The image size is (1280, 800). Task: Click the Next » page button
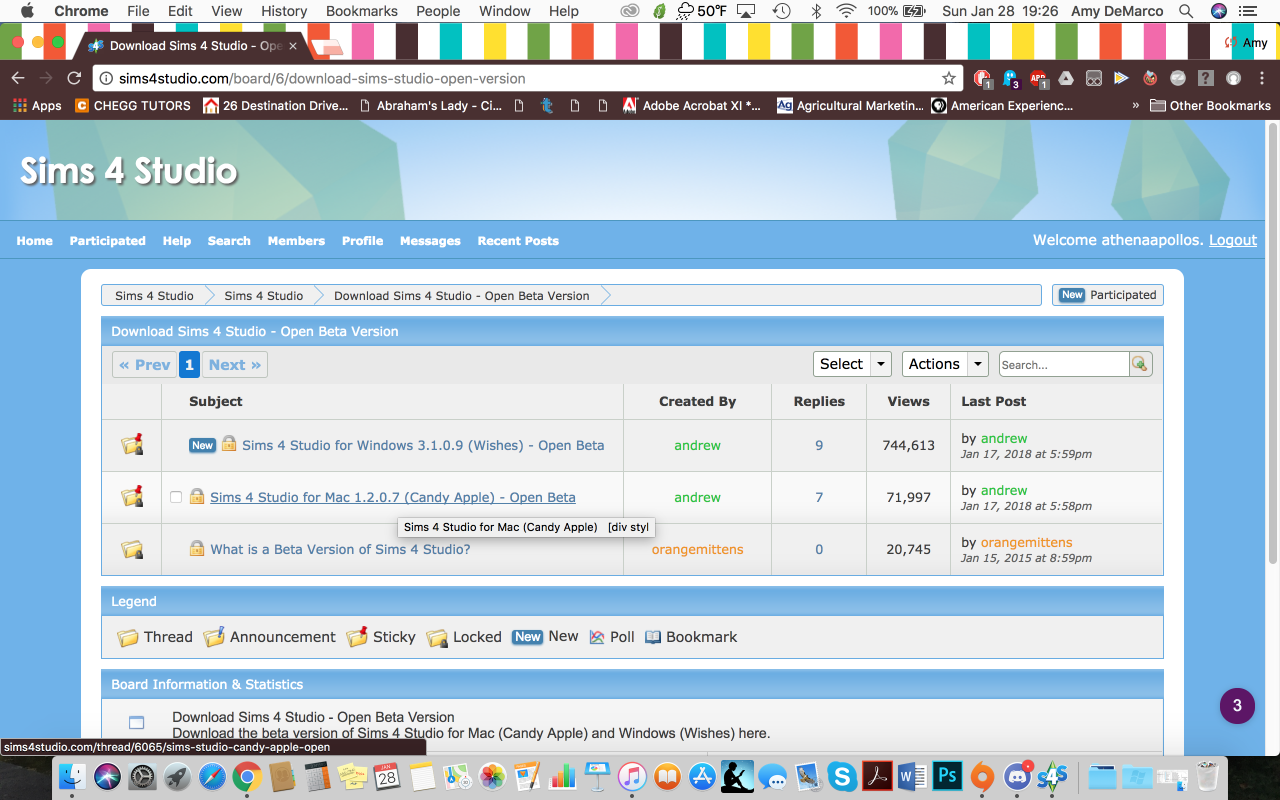coord(235,365)
